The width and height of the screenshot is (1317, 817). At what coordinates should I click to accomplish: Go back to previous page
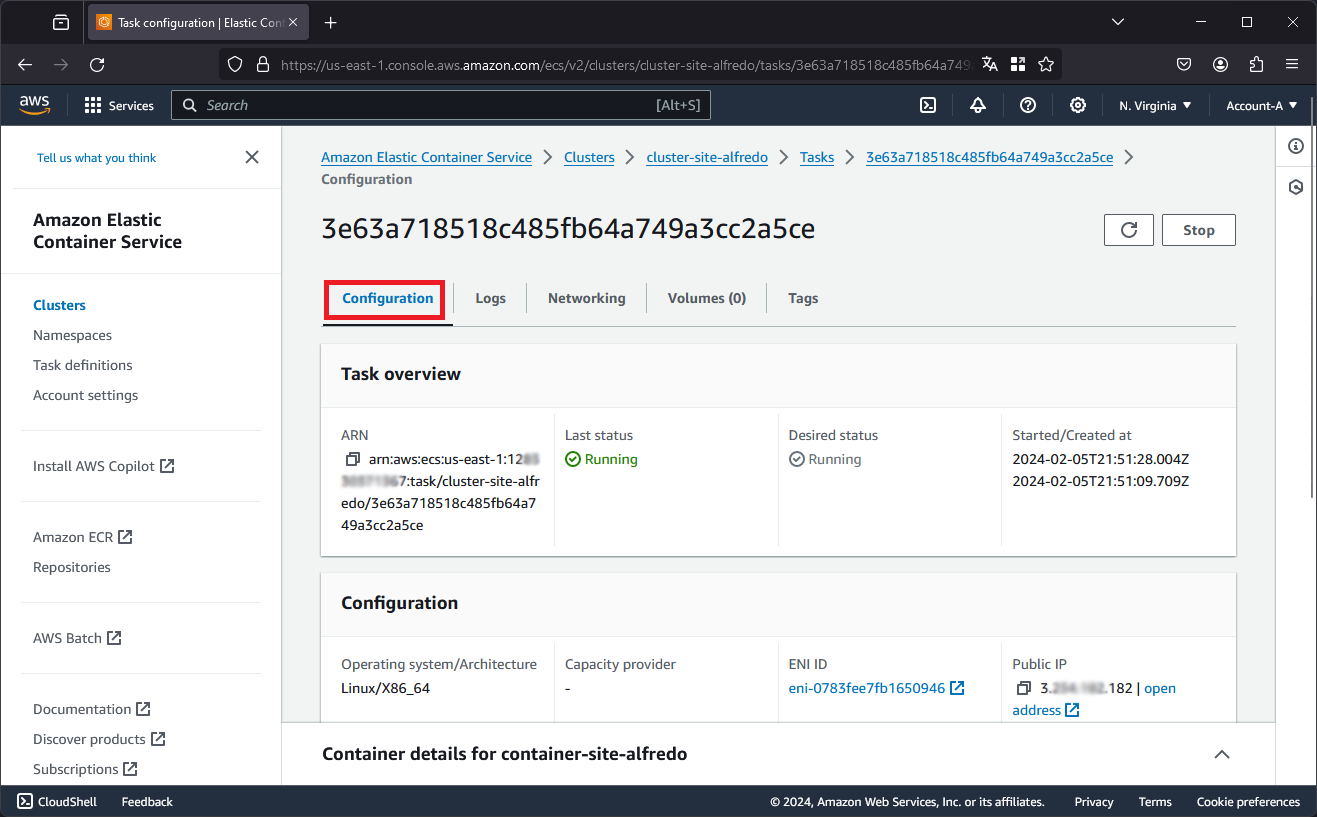point(25,64)
